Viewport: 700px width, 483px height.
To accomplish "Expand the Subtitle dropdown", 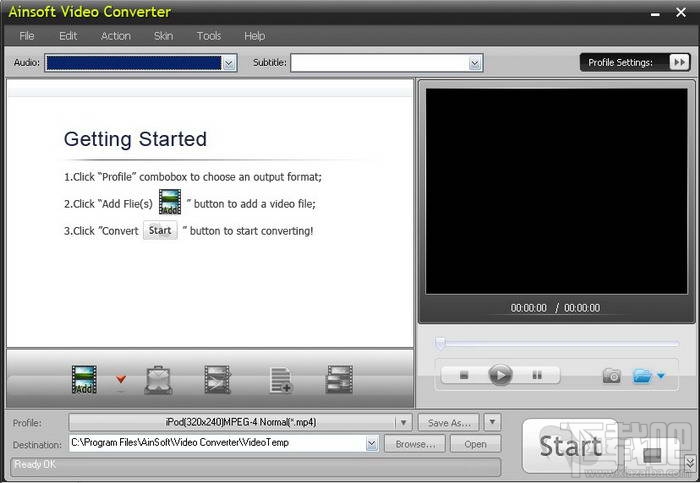I will (475, 63).
